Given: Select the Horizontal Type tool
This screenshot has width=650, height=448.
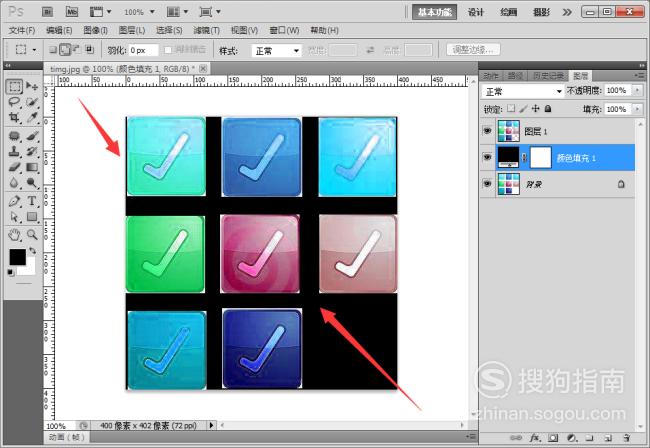Looking at the screenshot, I should click(32, 201).
